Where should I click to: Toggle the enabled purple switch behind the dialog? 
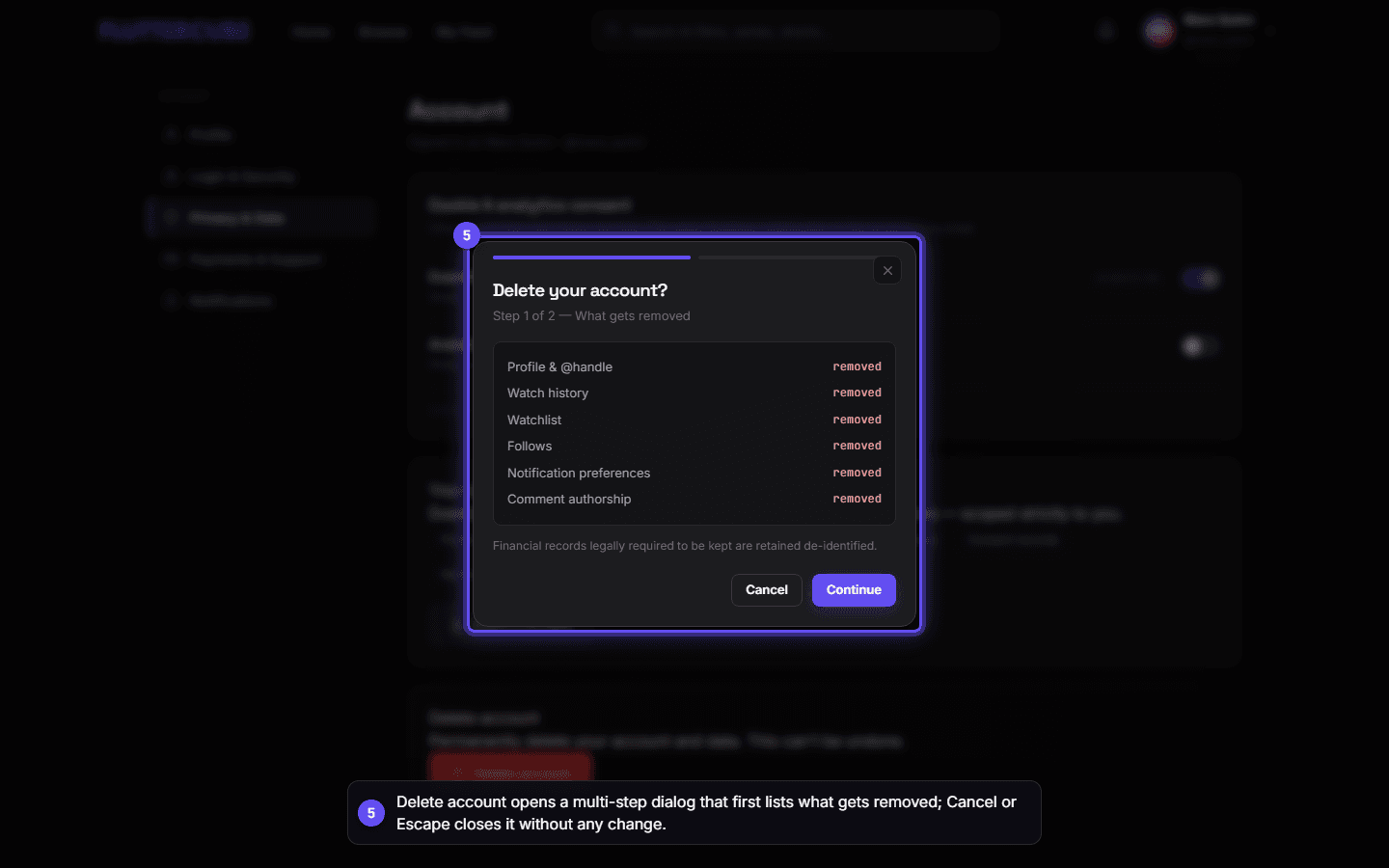tap(1201, 279)
